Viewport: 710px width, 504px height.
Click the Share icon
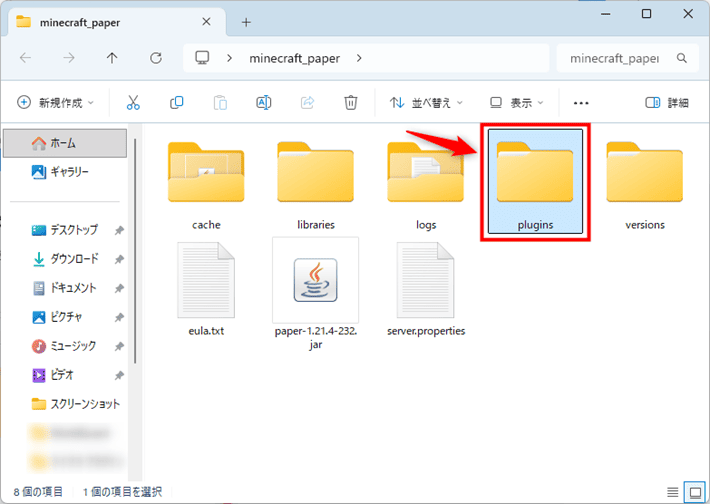pyautogui.click(x=307, y=103)
